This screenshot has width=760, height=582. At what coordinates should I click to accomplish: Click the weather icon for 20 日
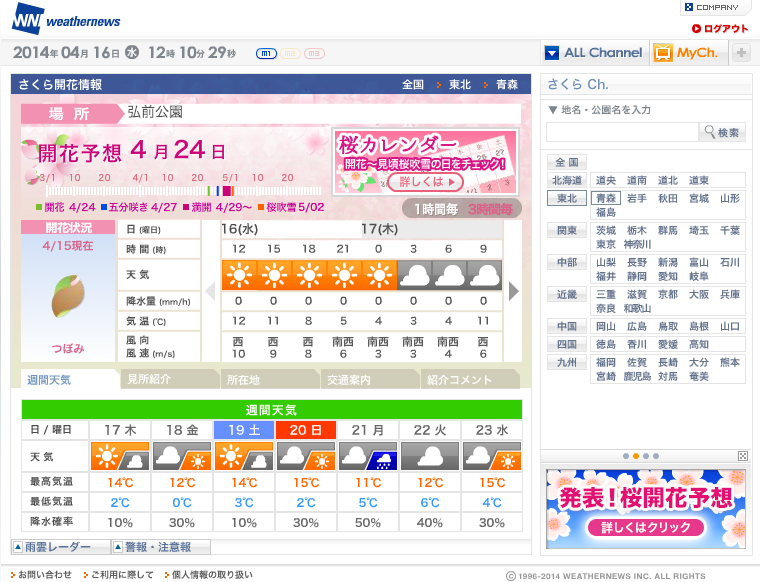306,456
